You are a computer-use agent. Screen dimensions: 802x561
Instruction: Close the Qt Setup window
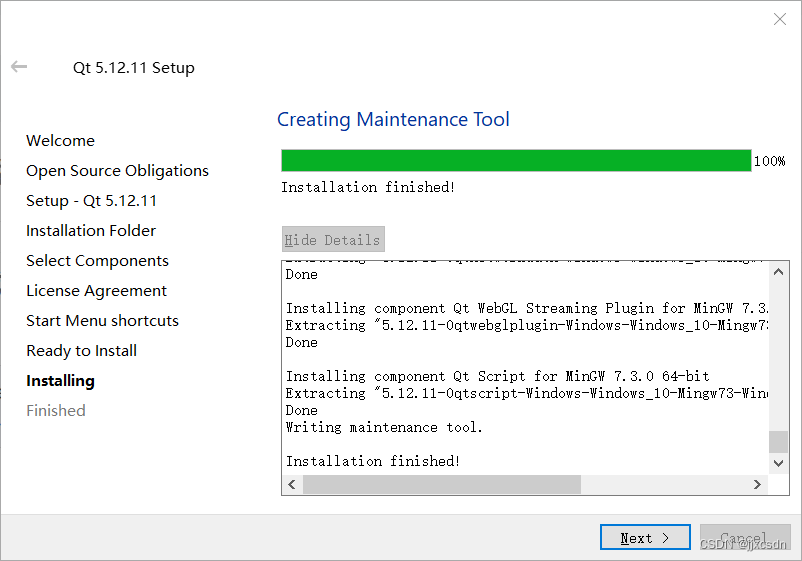(779, 19)
